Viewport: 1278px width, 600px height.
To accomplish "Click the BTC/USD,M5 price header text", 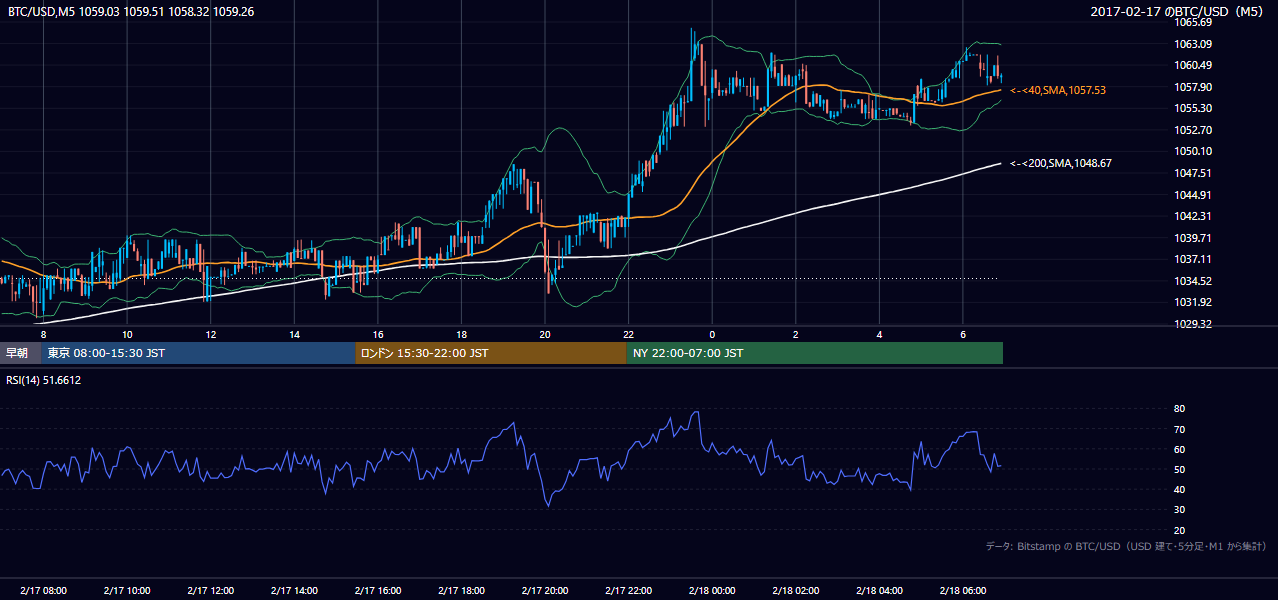I will [130, 11].
